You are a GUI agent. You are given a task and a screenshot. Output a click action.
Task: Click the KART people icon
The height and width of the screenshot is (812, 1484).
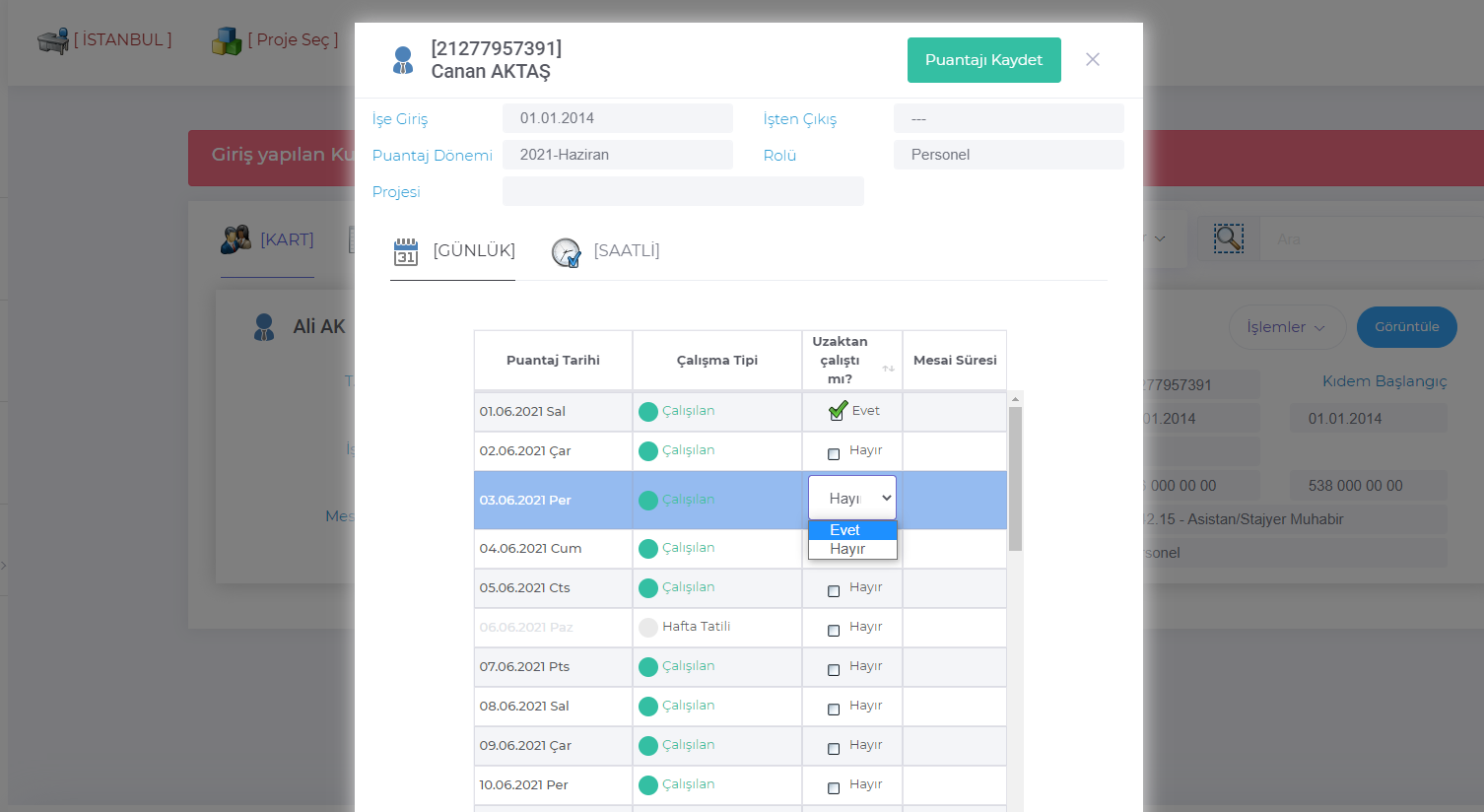click(236, 239)
